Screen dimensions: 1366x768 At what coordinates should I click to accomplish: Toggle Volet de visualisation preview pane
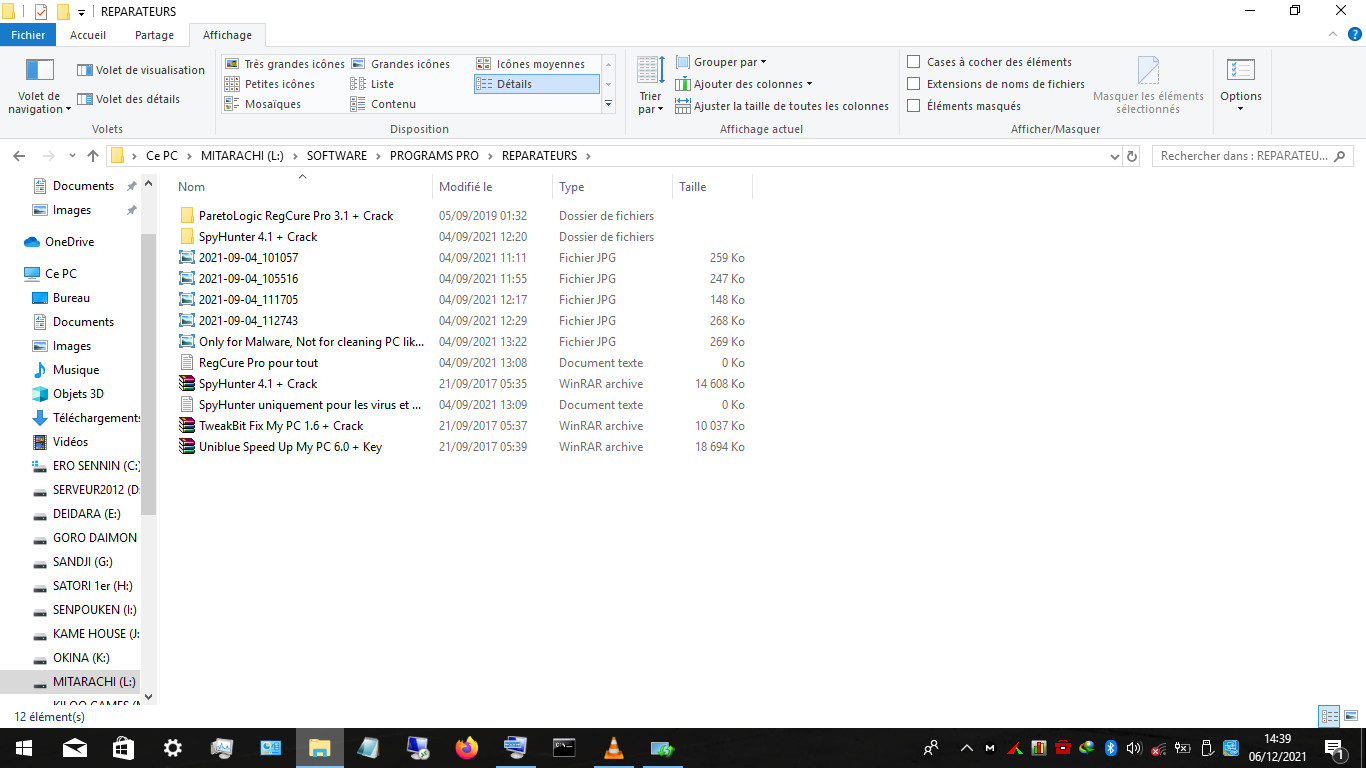tap(141, 70)
